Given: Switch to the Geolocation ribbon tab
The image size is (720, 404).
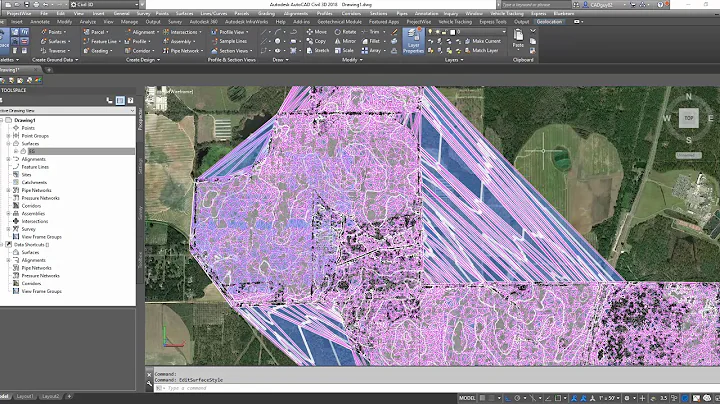Looking at the screenshot, I should tap(549, 22).
